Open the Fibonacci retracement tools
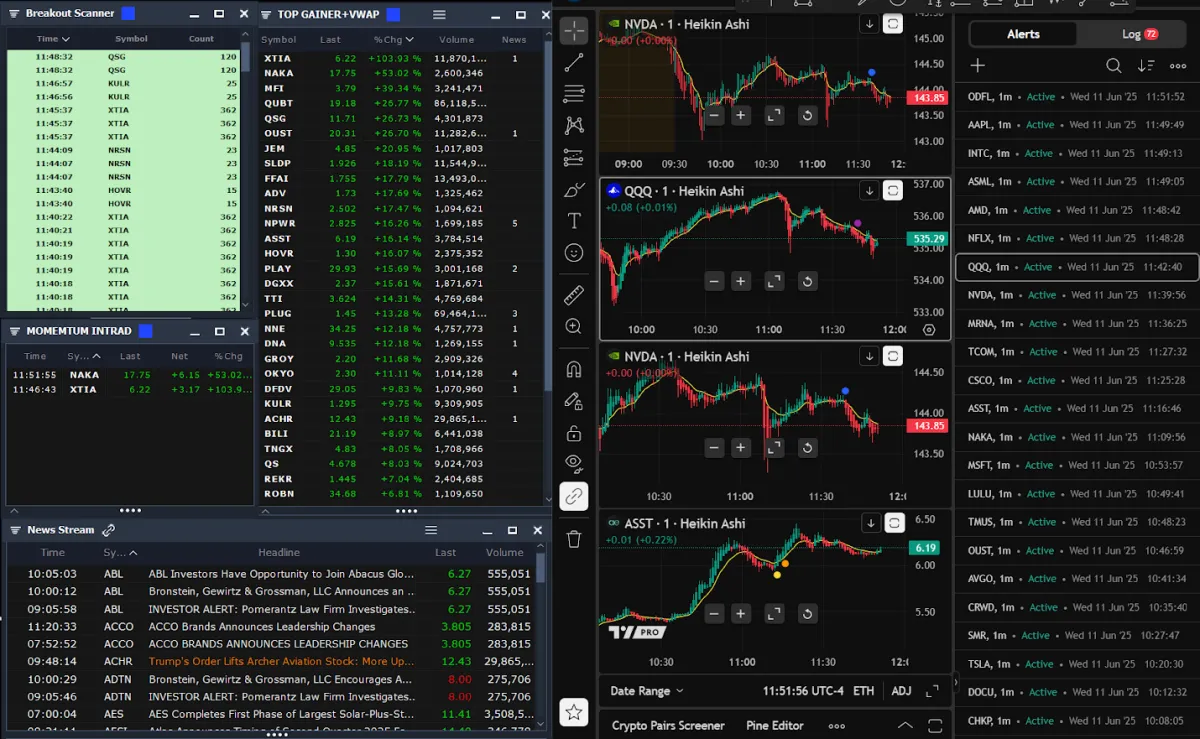Viewport: 1200px width, 739px height. pos(574,94)
